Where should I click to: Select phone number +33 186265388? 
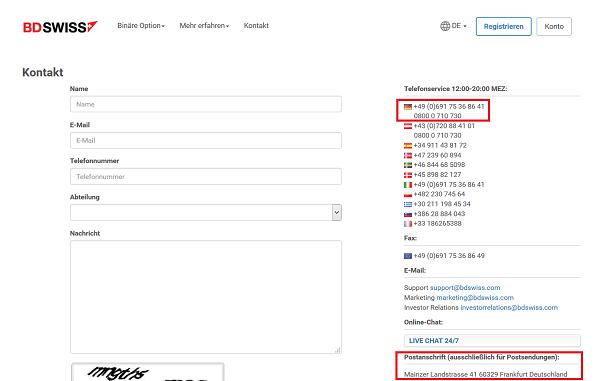(x=437, y=223)
